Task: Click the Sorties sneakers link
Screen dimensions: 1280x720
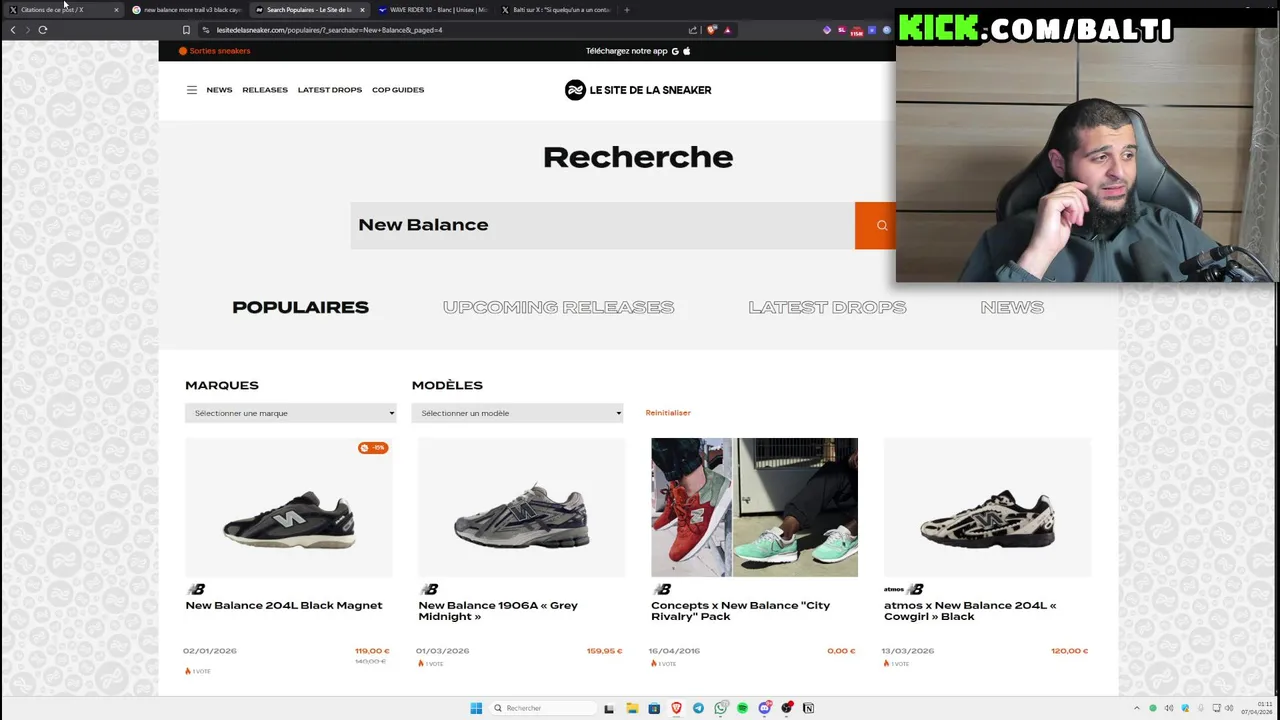Action: click(215, 51)
